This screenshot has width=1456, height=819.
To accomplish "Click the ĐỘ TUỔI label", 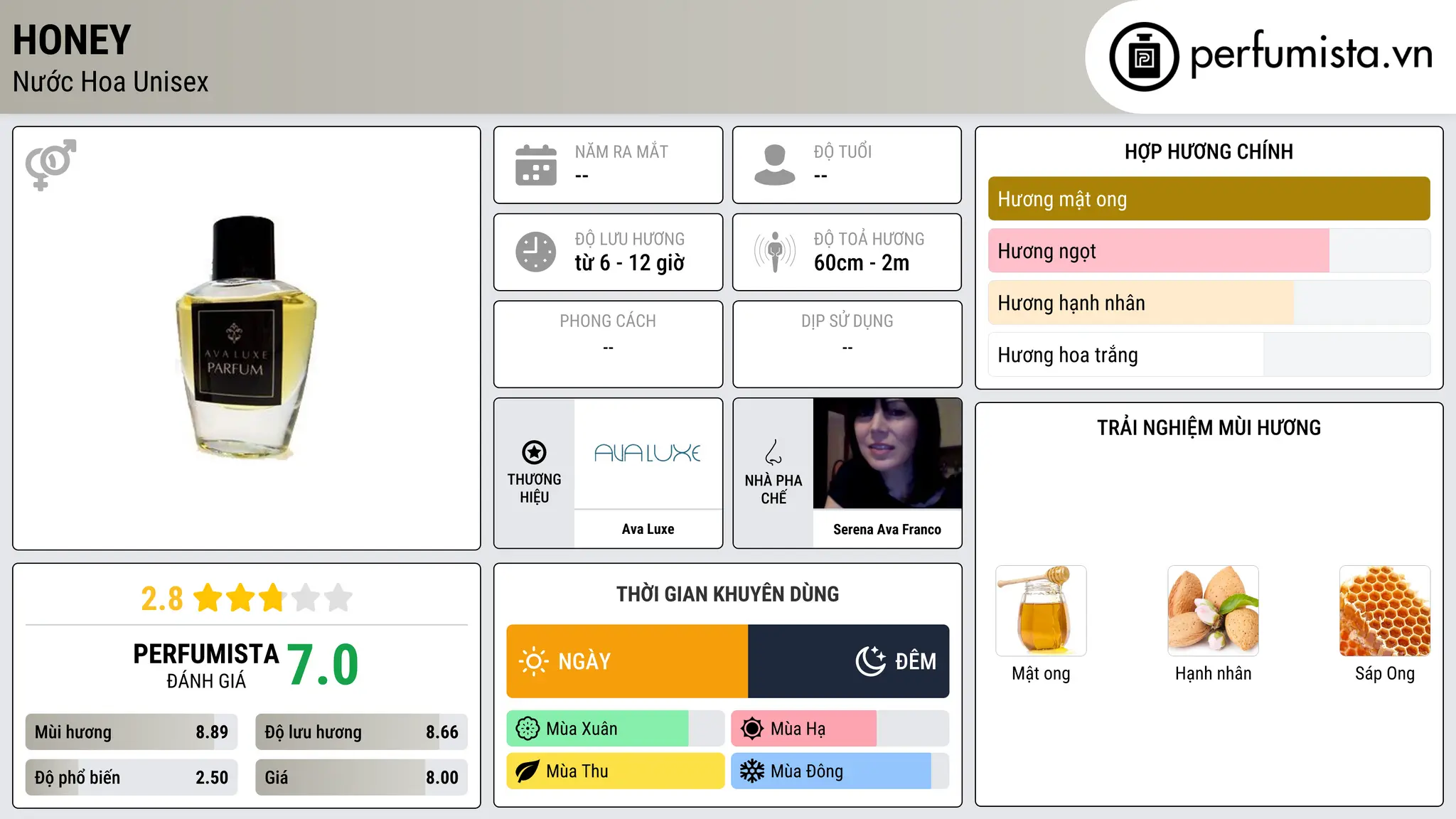I will click(x=842, y=151).
